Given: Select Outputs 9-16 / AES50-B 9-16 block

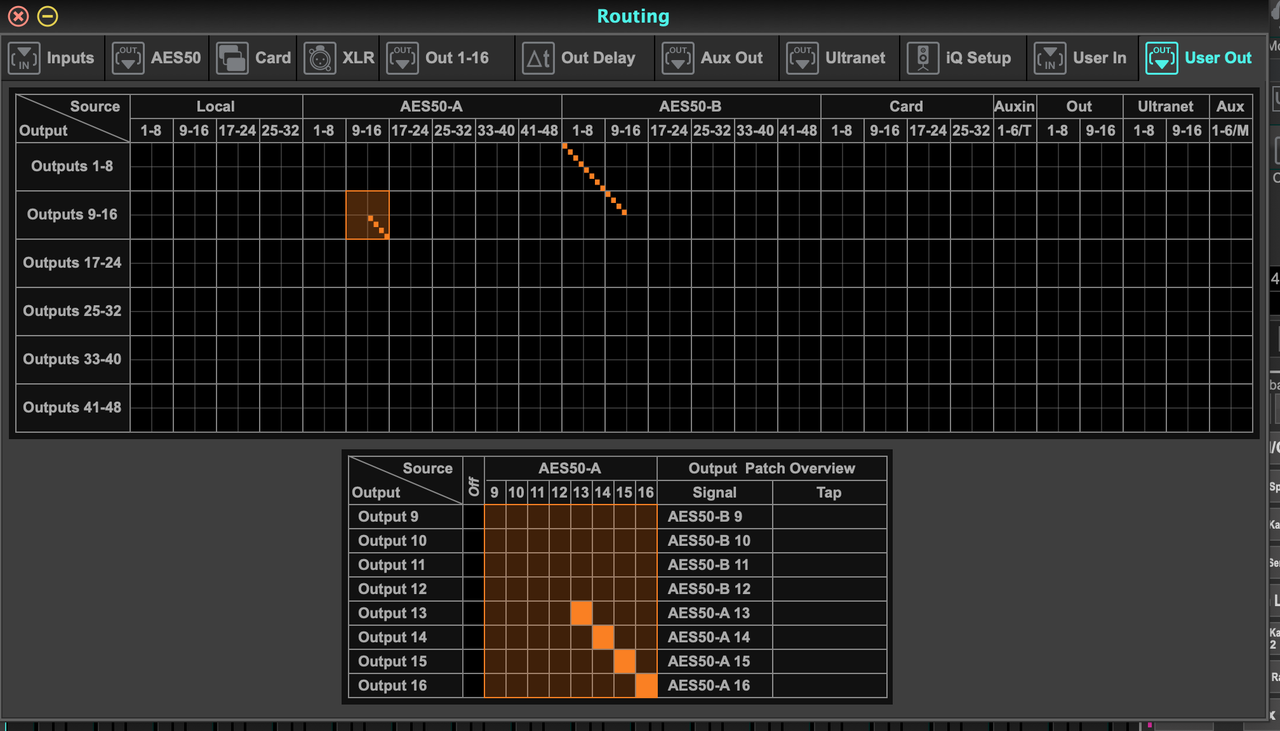Looking at the screenshot, I should 626,215.
